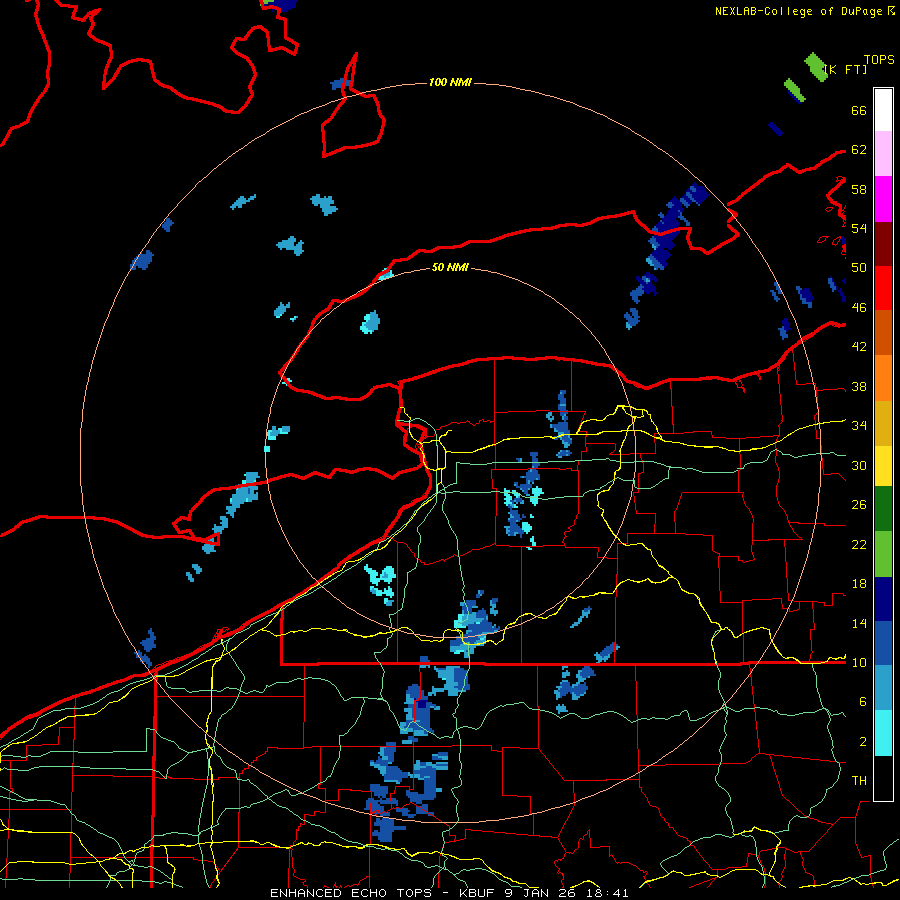Click the 'NEXLAB-College of DuPage' credit text
The height and width of the screenshot is (900, 900).
point(798,11)
